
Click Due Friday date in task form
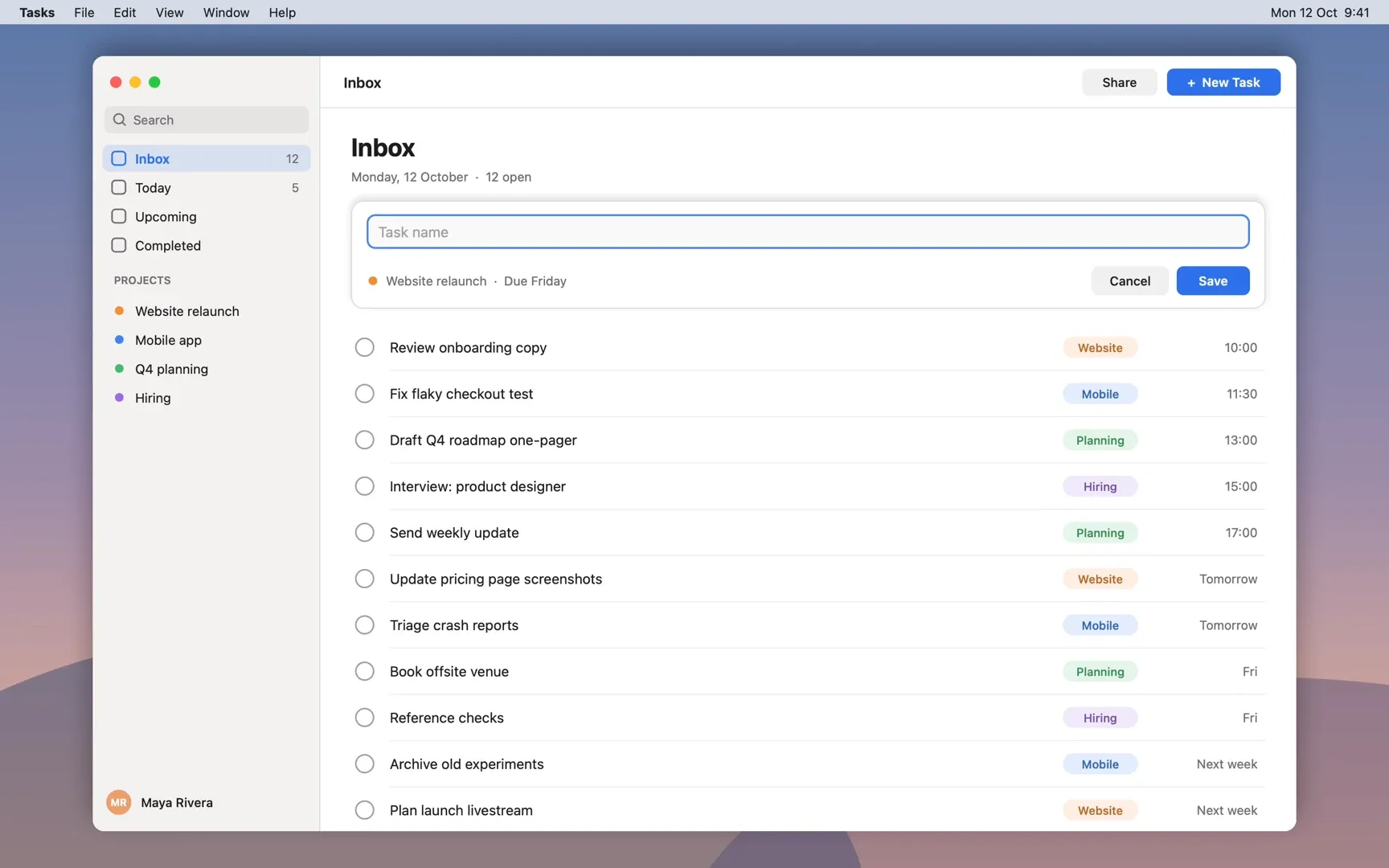535,280
